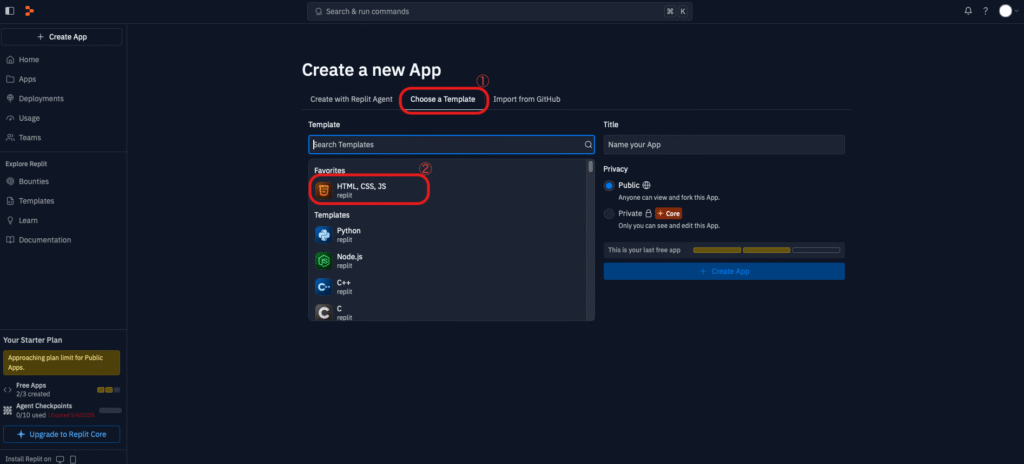Open Bounties in the sidebar
The width and height of the screenshot is (1024, 464).
tap(63, 181)
